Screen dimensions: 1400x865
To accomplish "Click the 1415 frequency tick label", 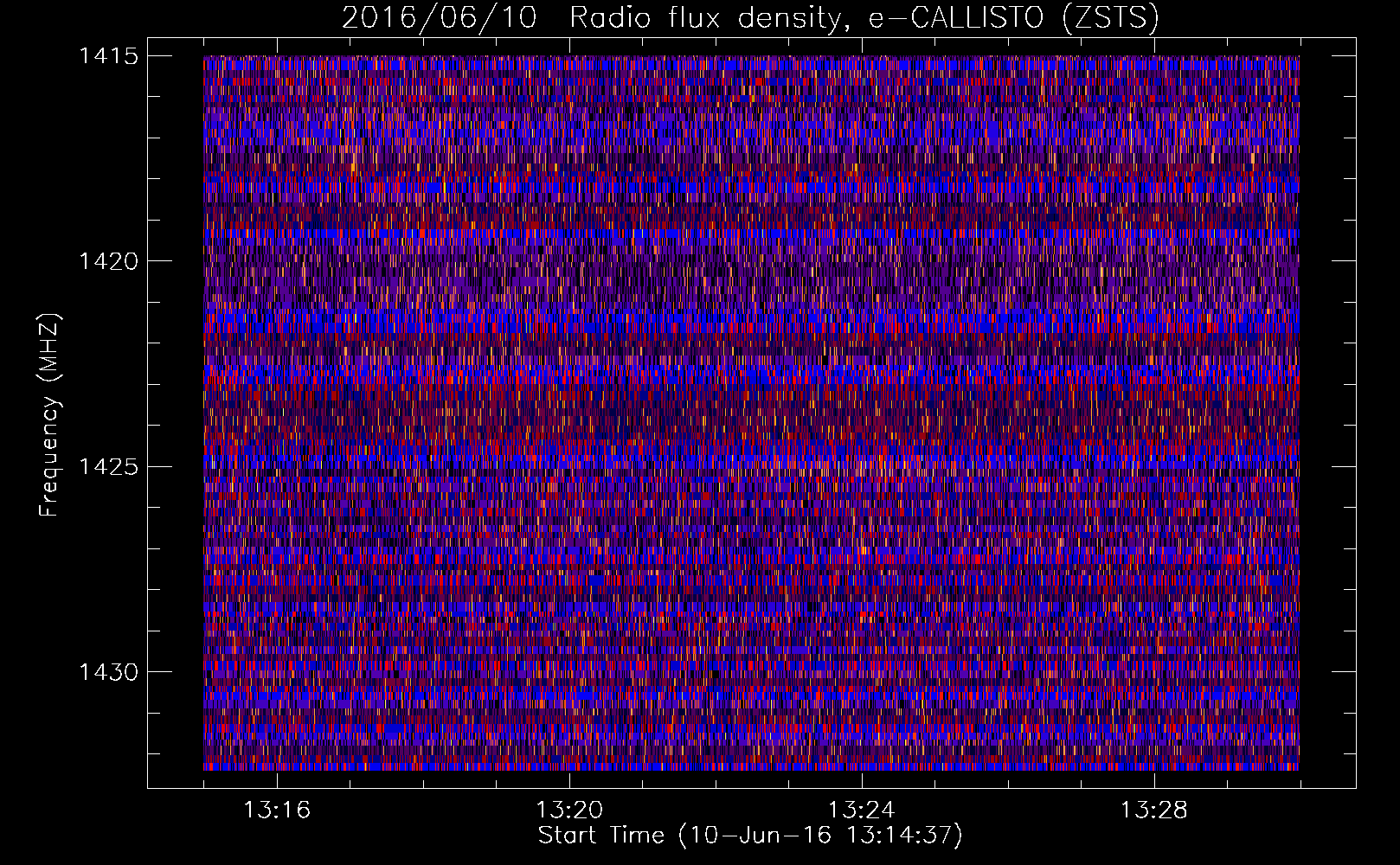I will tap(109, 56).
